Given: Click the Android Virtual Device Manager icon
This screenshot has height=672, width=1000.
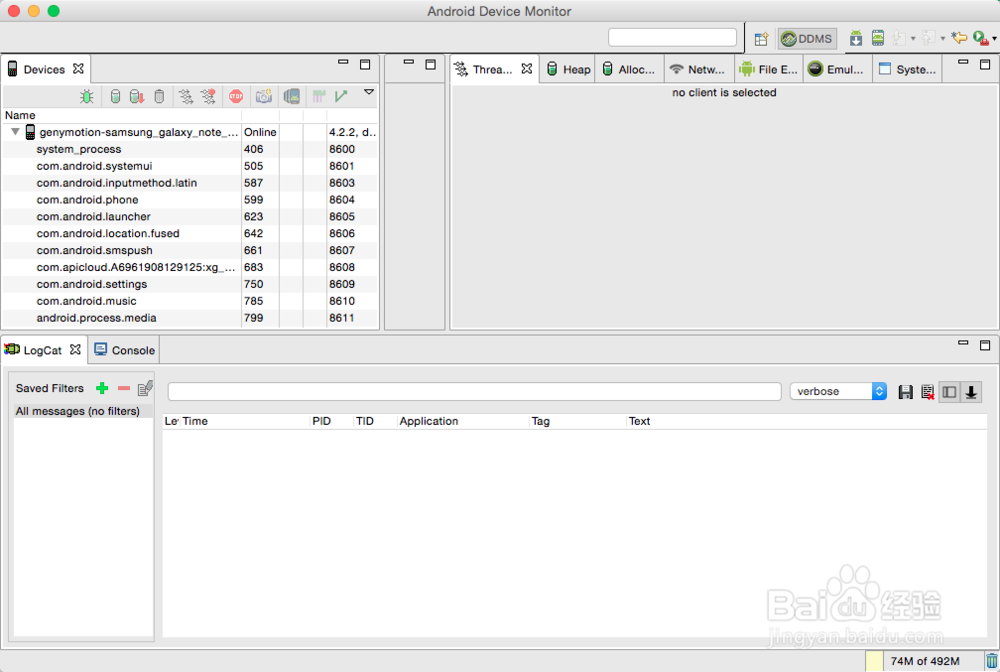Looking at the screenshot, I should (x=878, y=38).
